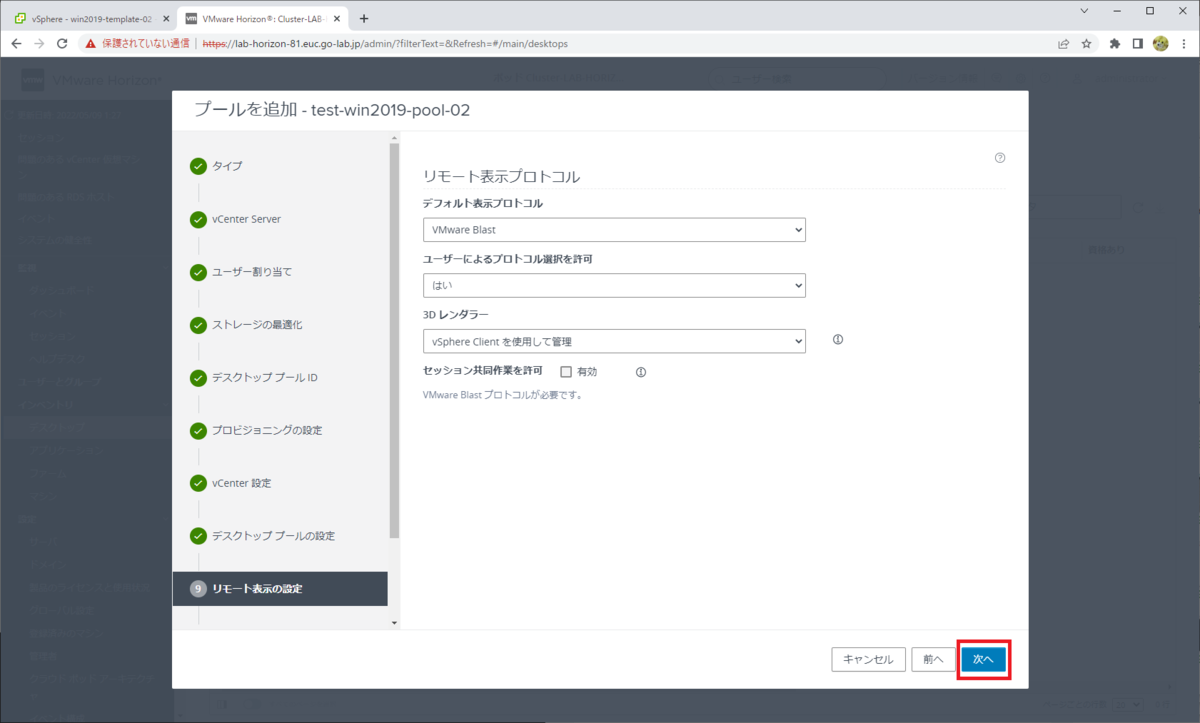Click info icon next to 有効 checkbox

pos(641,372)
